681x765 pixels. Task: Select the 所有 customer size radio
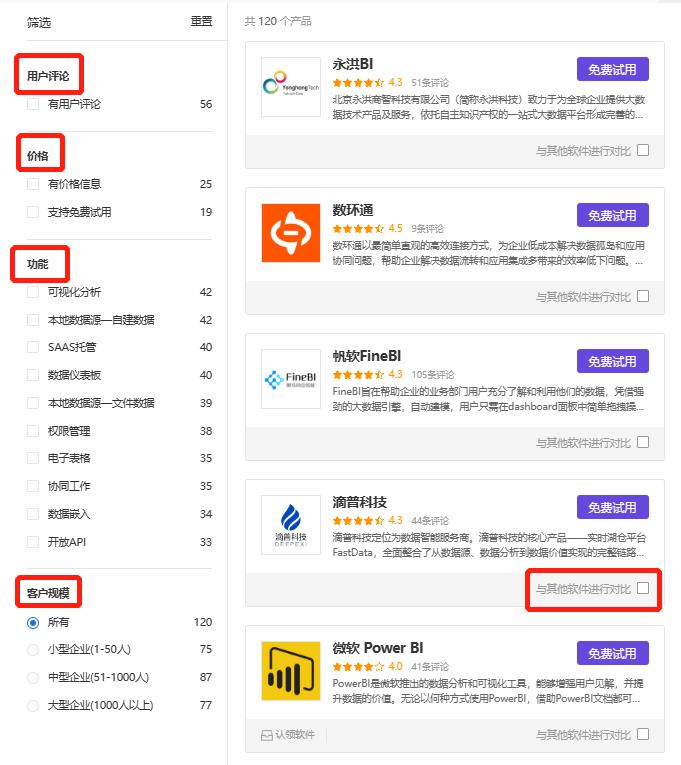point(33,623)
